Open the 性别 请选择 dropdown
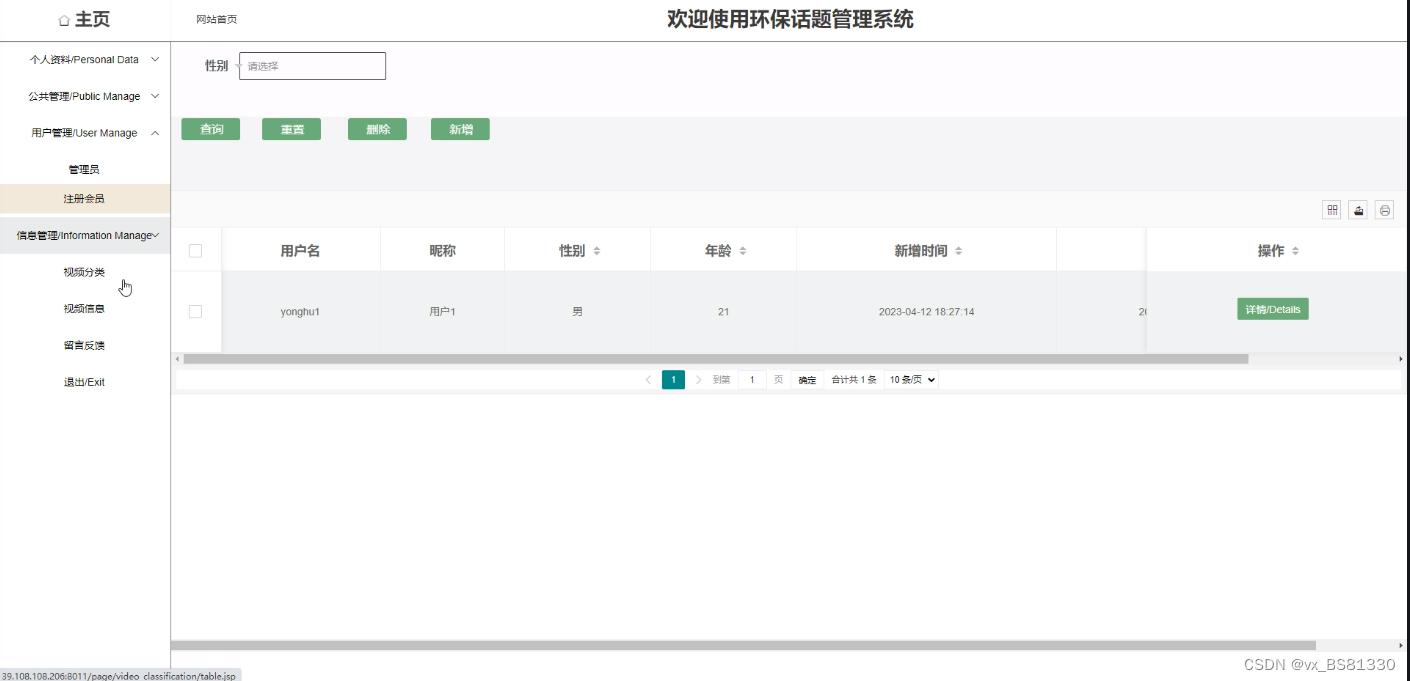 (x=312, y=66)
